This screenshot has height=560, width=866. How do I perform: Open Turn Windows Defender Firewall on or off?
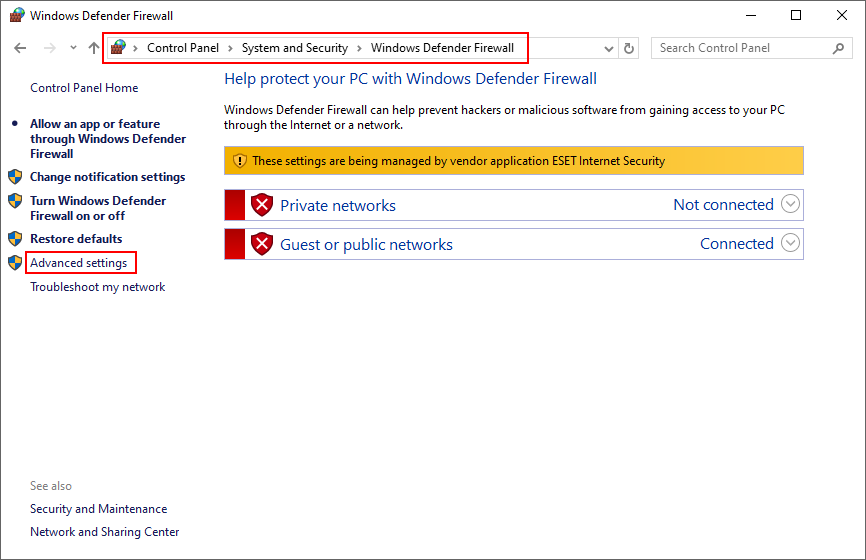(98, 208)
